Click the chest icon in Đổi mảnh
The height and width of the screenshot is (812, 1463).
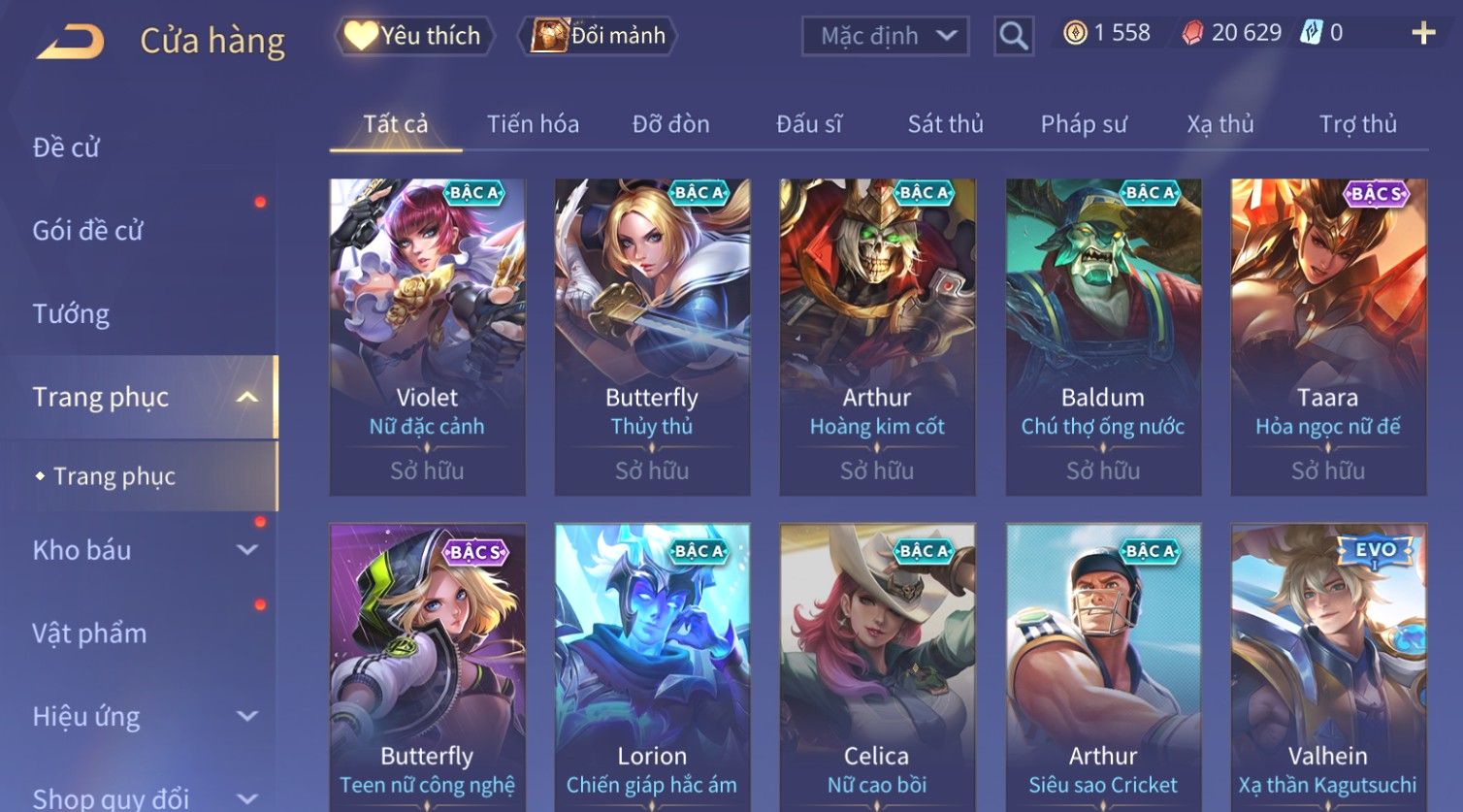click(550, 36)
